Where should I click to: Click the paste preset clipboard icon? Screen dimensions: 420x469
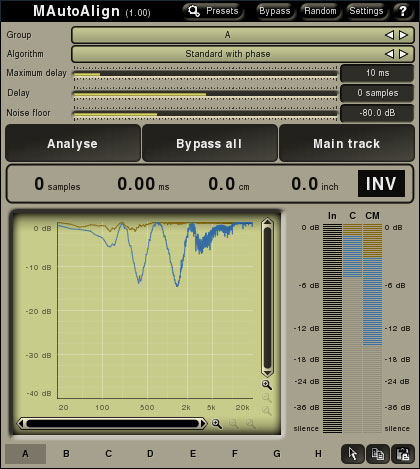pos(403,454)
